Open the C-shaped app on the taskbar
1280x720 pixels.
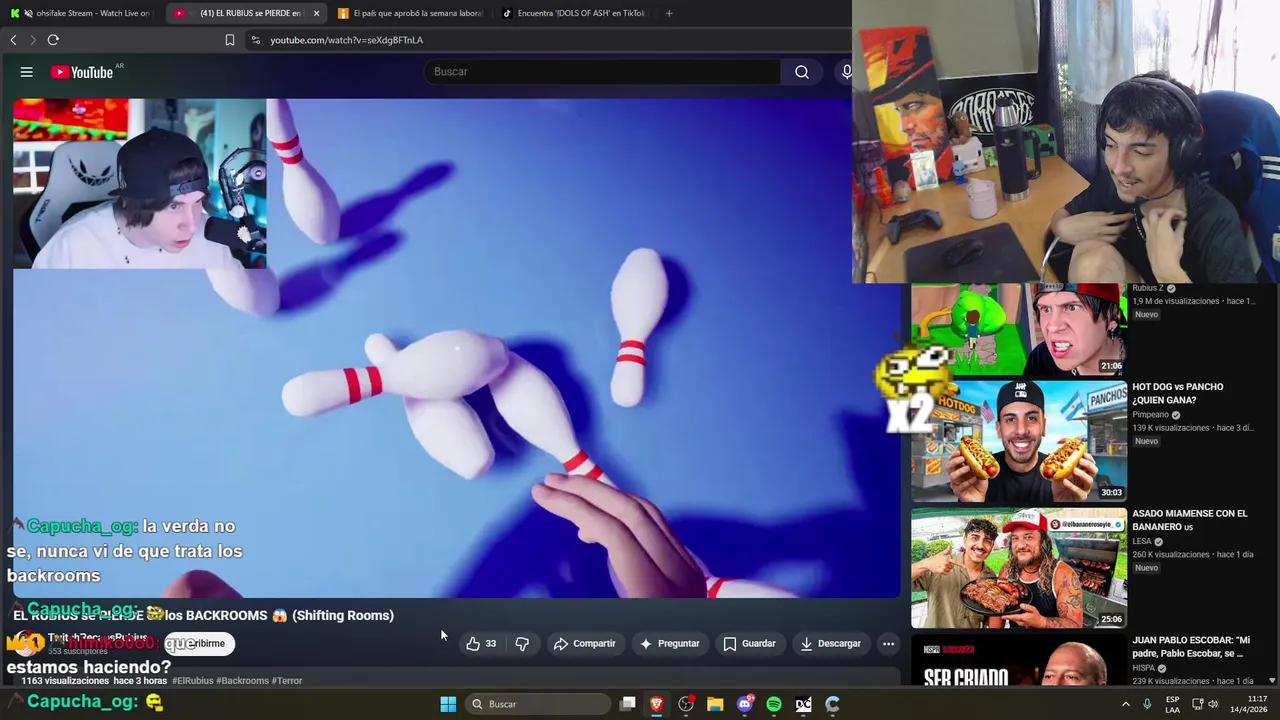click(832, 704)
